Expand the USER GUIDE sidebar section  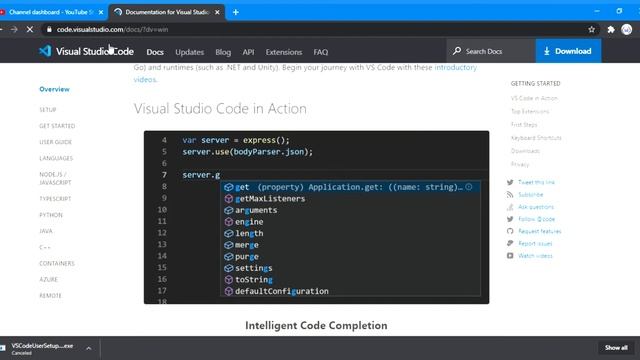point(56,142)
